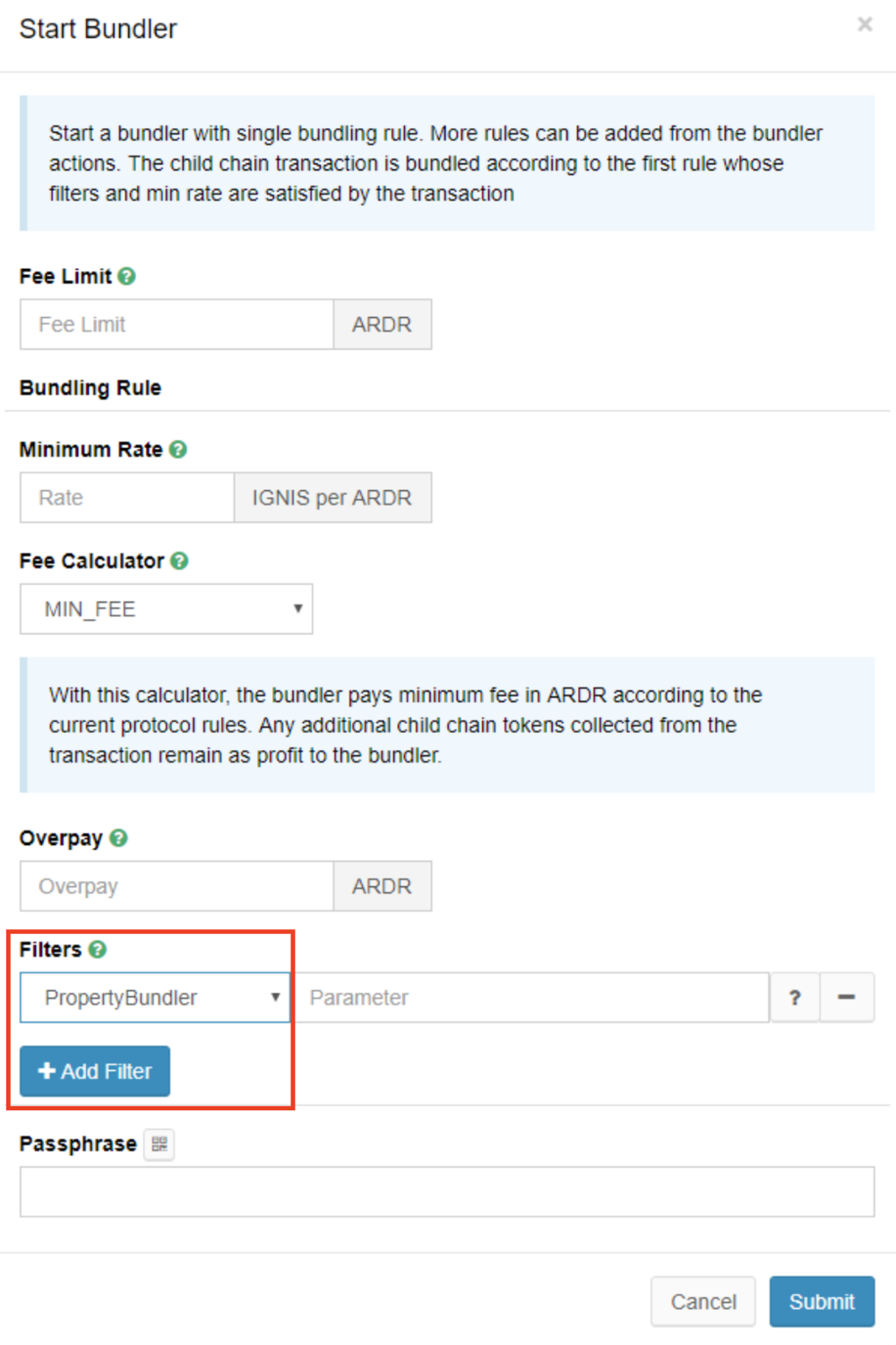Viewport: 896px width, 1345px height.
Task: Remove the PropertyBundler filter row
Action: (x=847, y=996)
